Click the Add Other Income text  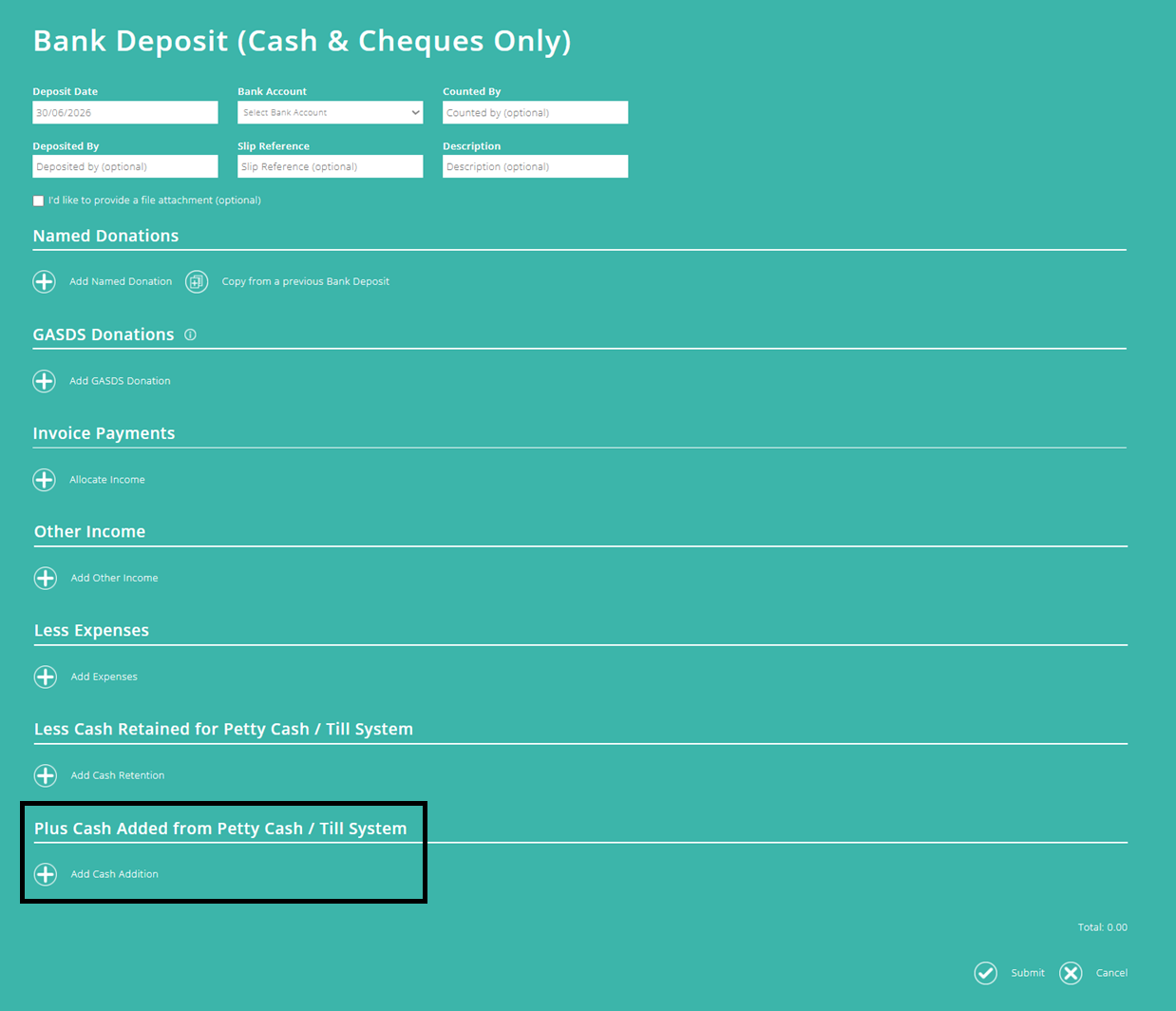115,578
